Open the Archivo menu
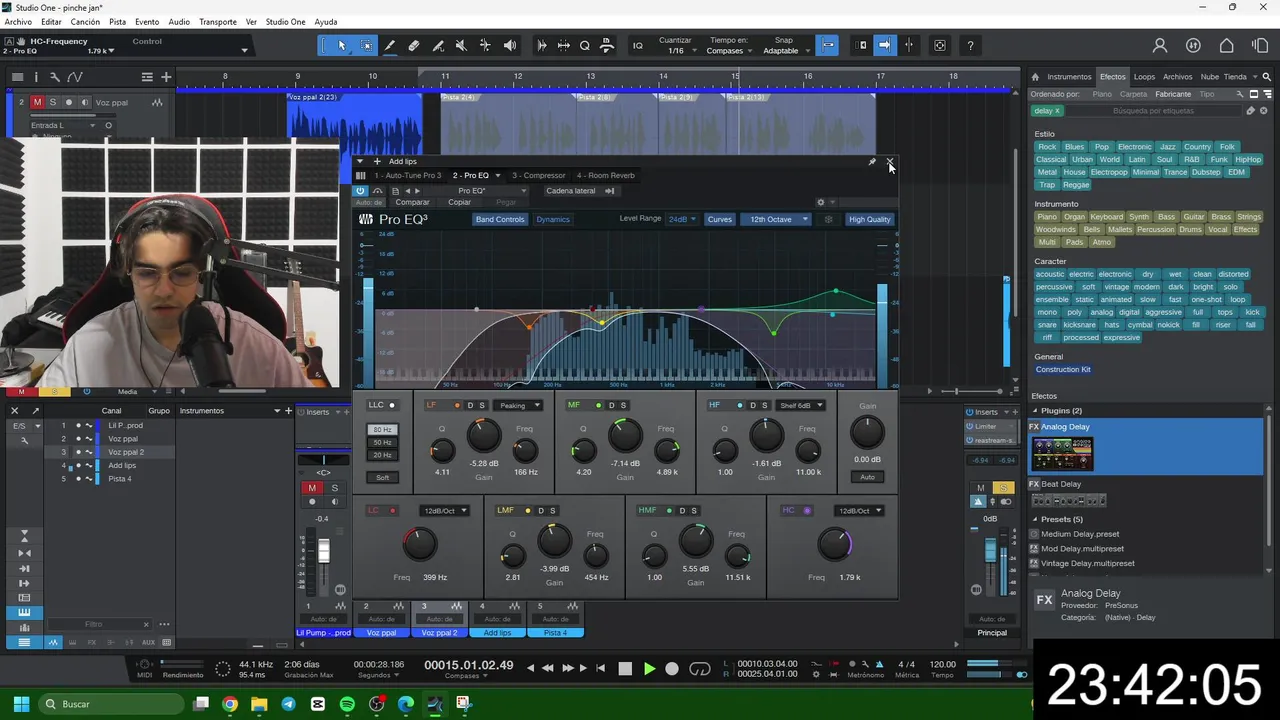The height and width of the screenshot is (720, 1280). click(x=18, y=22)
